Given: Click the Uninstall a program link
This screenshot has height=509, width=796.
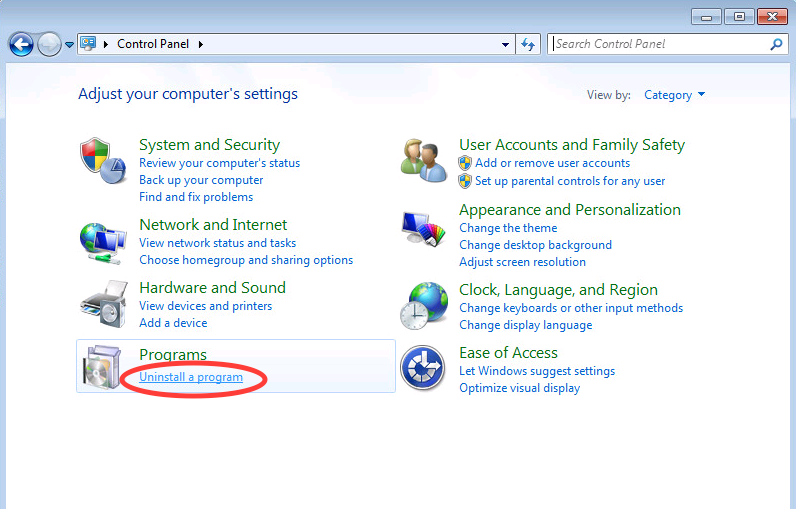Looking at the screenshot, I should pos(191,377).
